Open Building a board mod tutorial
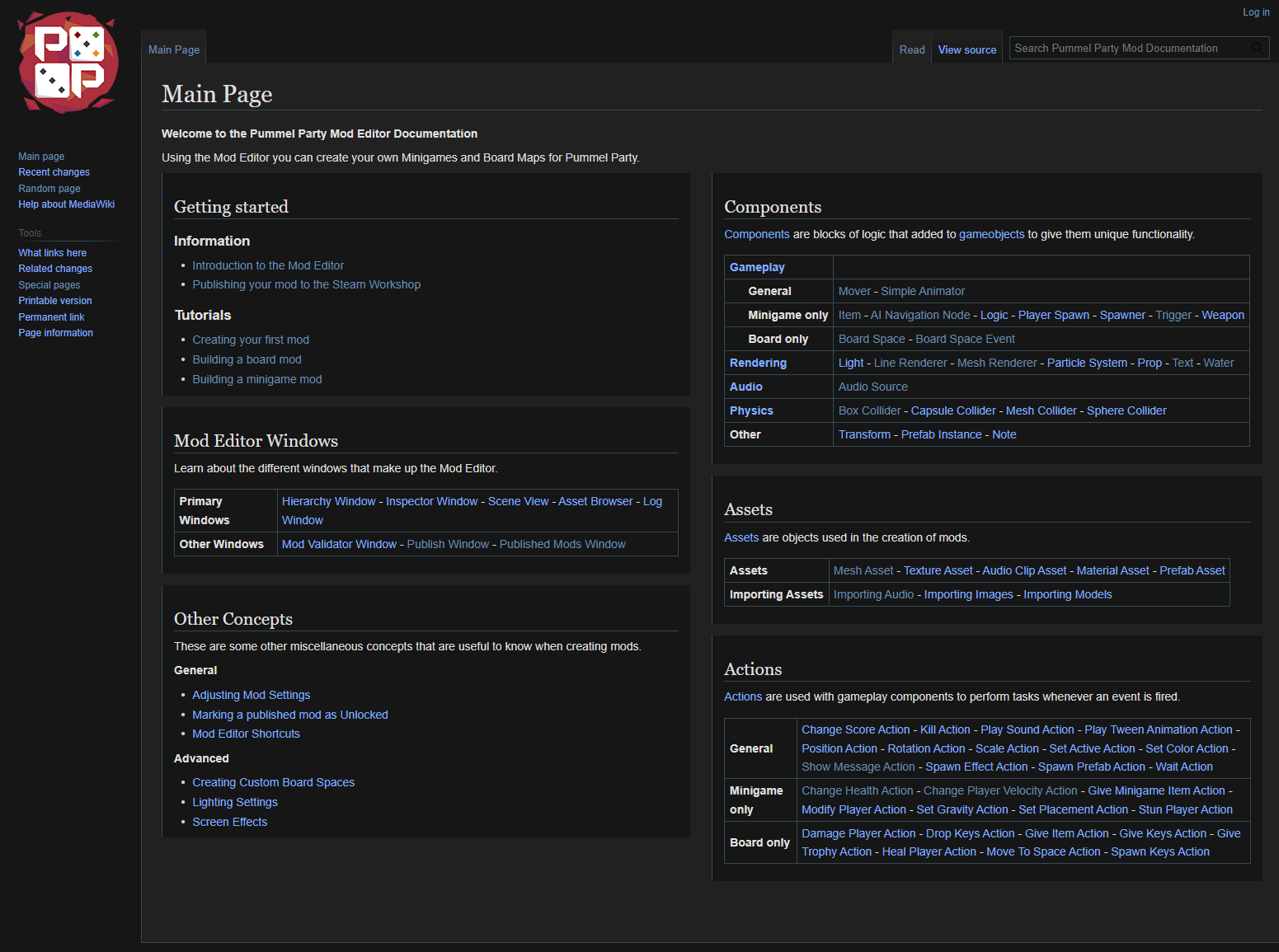This screenshot has height=952, width=1279. click(x=247, y=359)
